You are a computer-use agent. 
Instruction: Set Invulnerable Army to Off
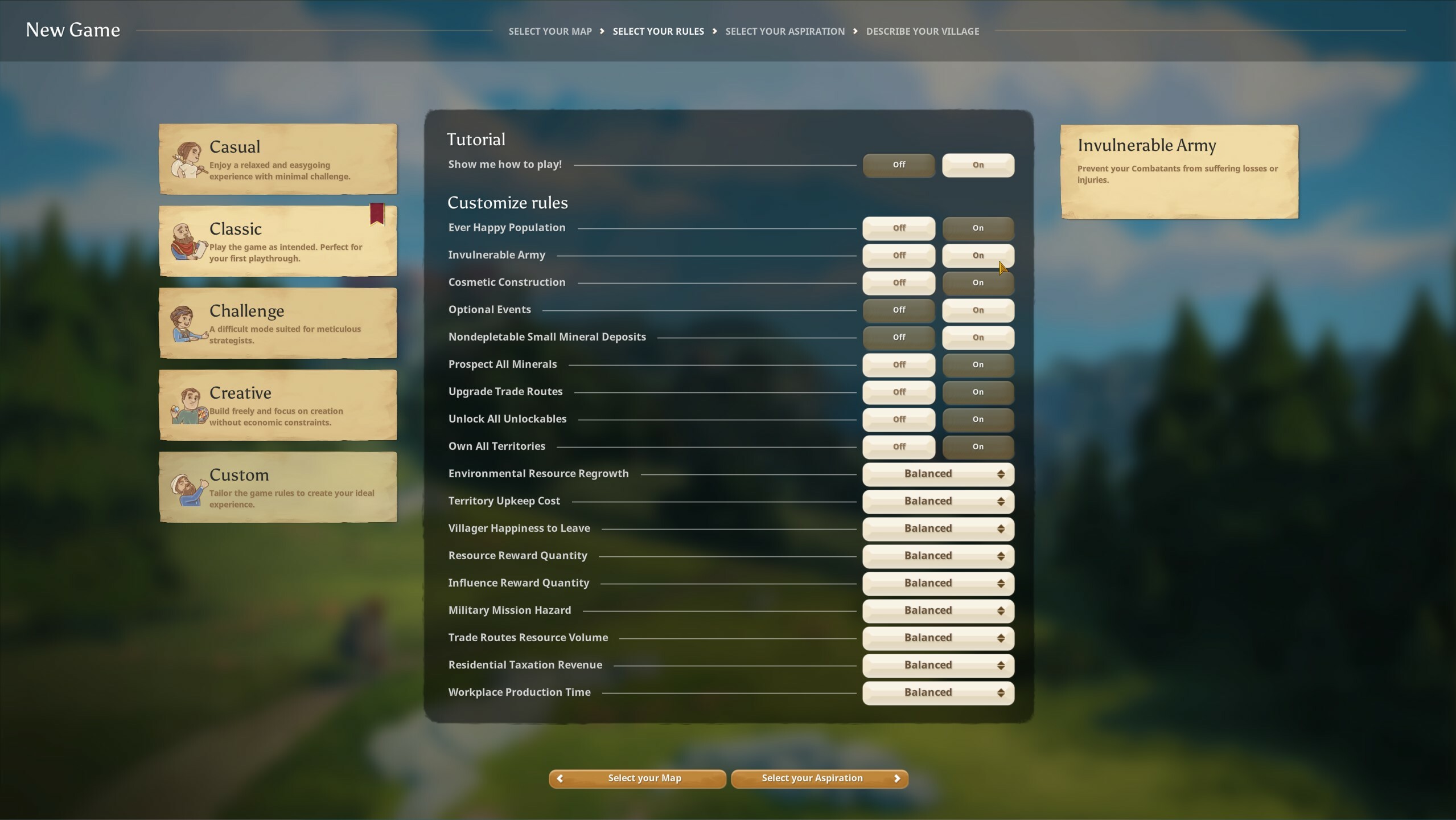pyautogui.click(x=899, y=256)
